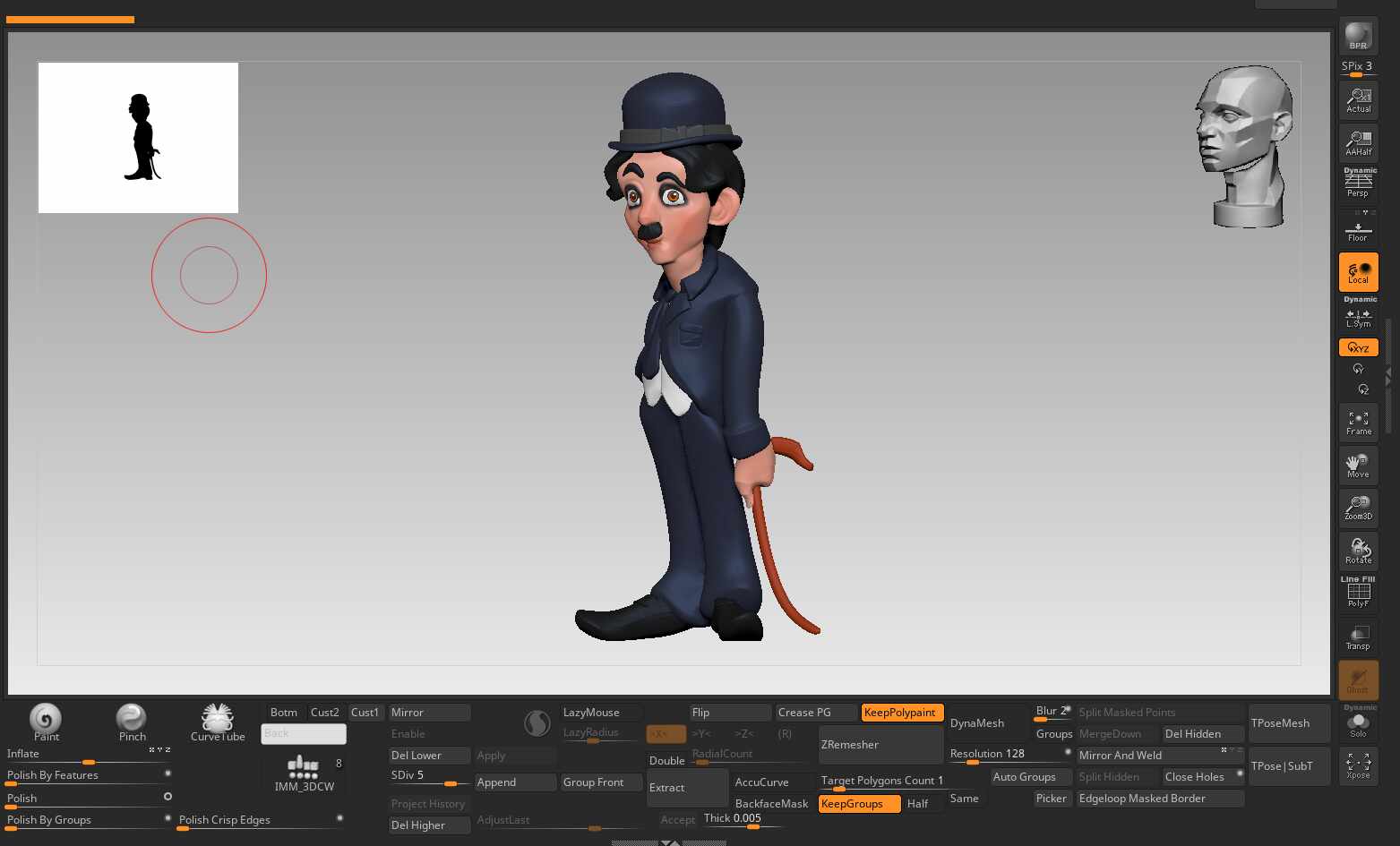Click the Z-axis rotation icon above Frame
Viewport: 1400px width, 846px height.
1363,389
